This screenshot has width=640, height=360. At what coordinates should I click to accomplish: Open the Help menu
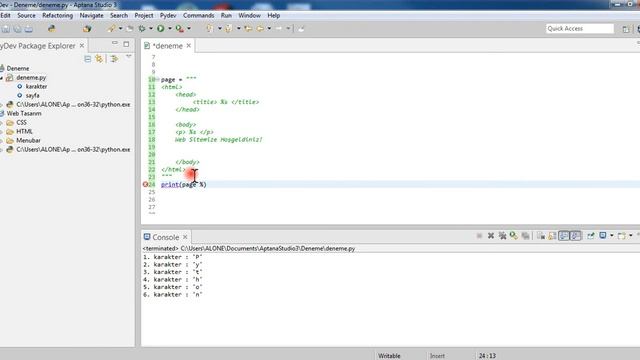click(273, 16)
